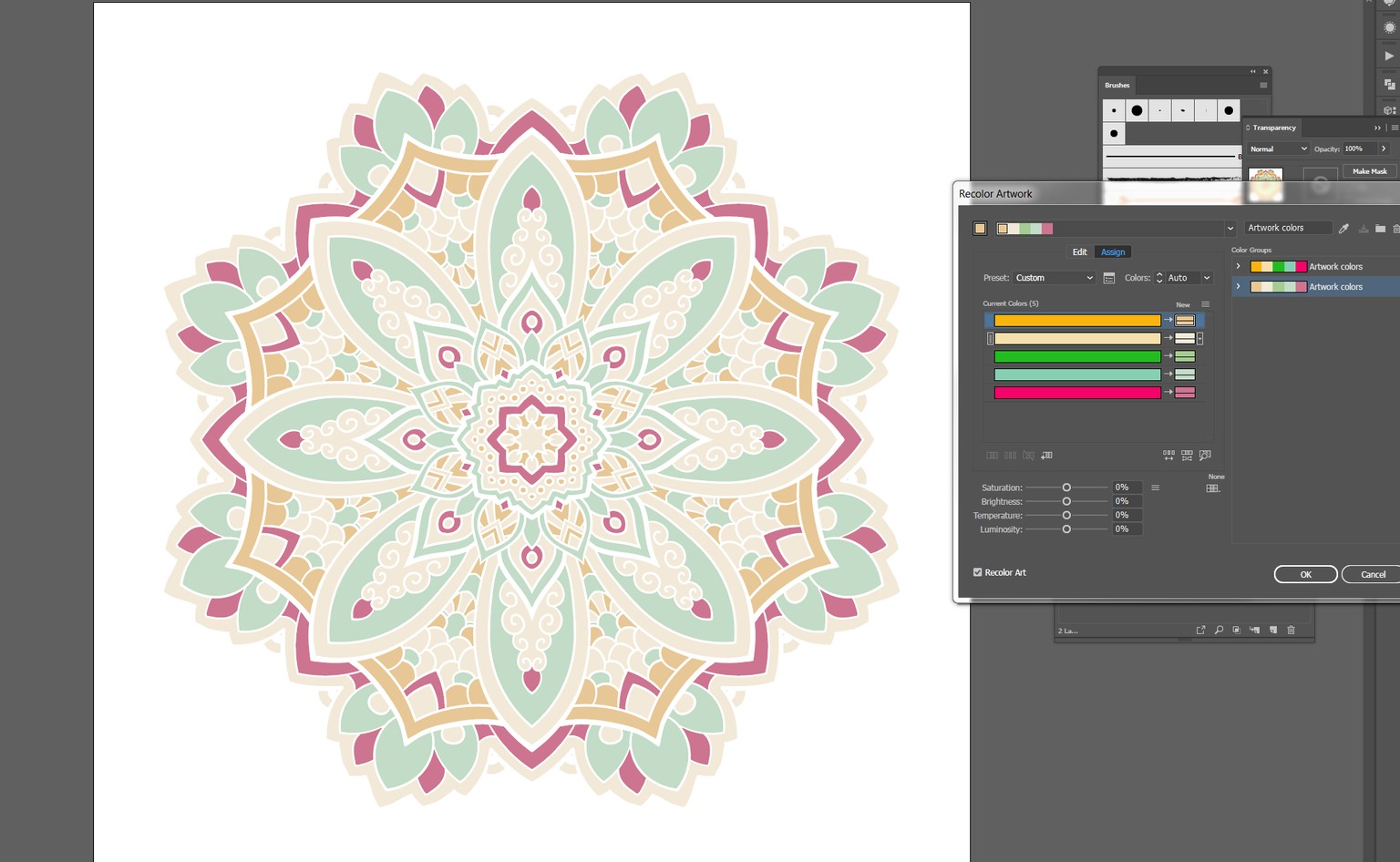The width and height of the screenshot is (1400, 862).
Task: Click the Luminosity slider handle
Action: tap(1066, 529)
